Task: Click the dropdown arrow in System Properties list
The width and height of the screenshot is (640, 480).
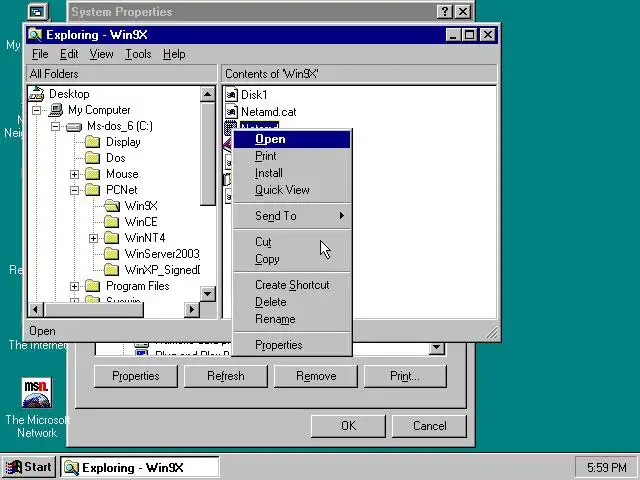Action: pos(436,348)
